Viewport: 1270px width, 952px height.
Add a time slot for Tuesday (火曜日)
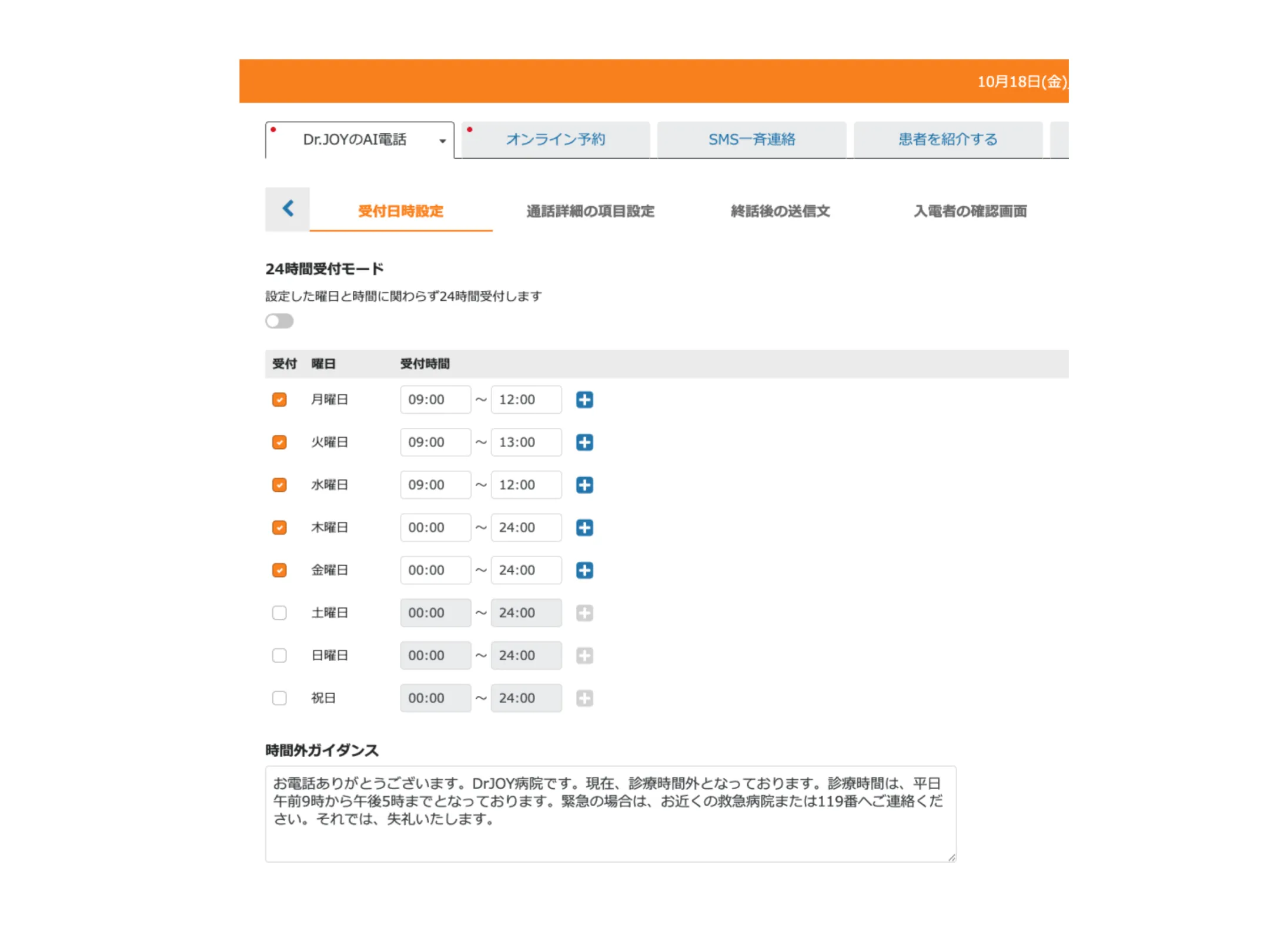[584, 443]
